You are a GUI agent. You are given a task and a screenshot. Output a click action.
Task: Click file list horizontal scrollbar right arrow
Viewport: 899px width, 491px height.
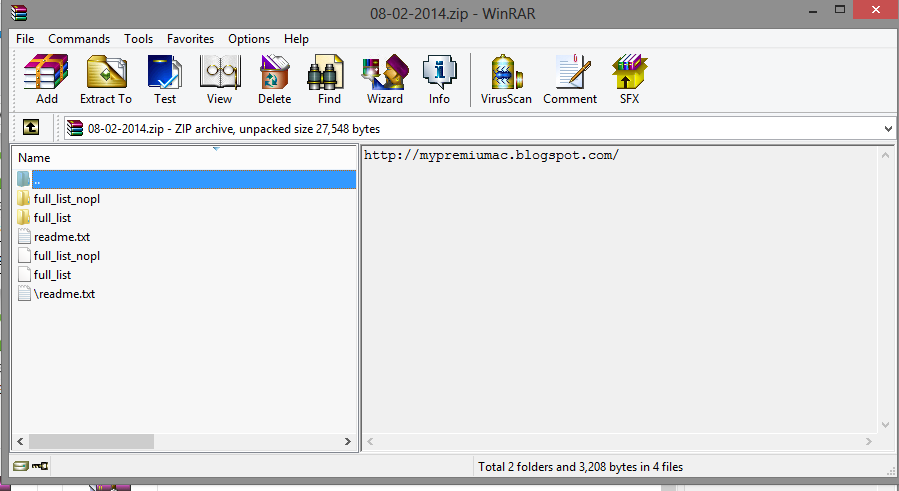click(x=347, y=441)
